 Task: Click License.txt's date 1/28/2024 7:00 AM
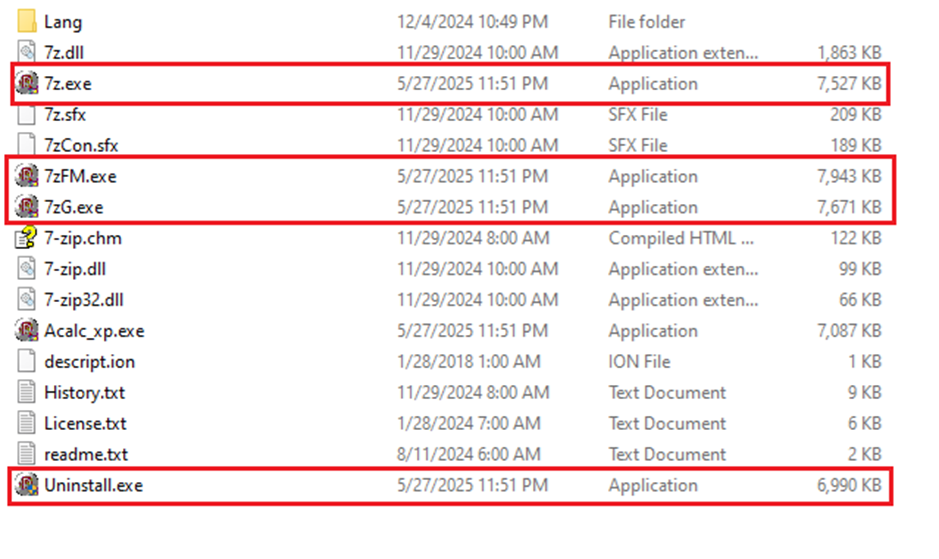point(469,424)
